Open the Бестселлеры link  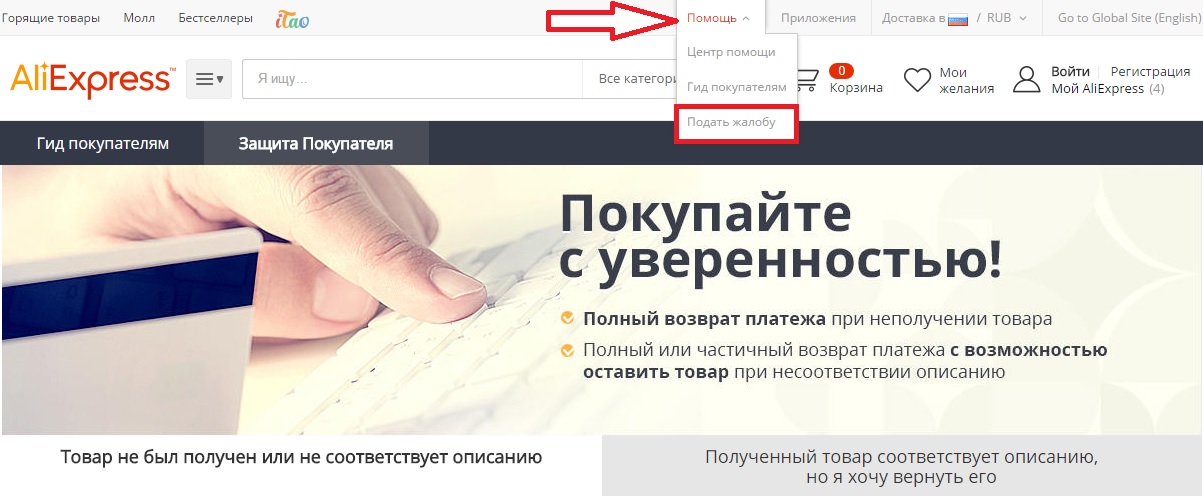pos(215,18)
